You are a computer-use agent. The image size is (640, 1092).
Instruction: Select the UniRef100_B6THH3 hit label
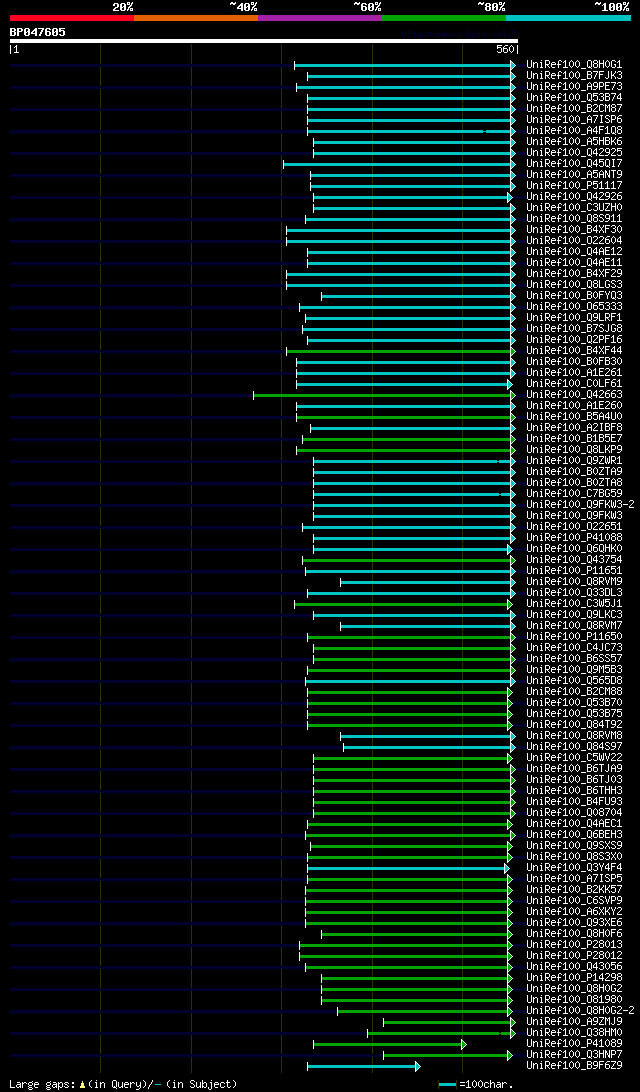[575, 791]
